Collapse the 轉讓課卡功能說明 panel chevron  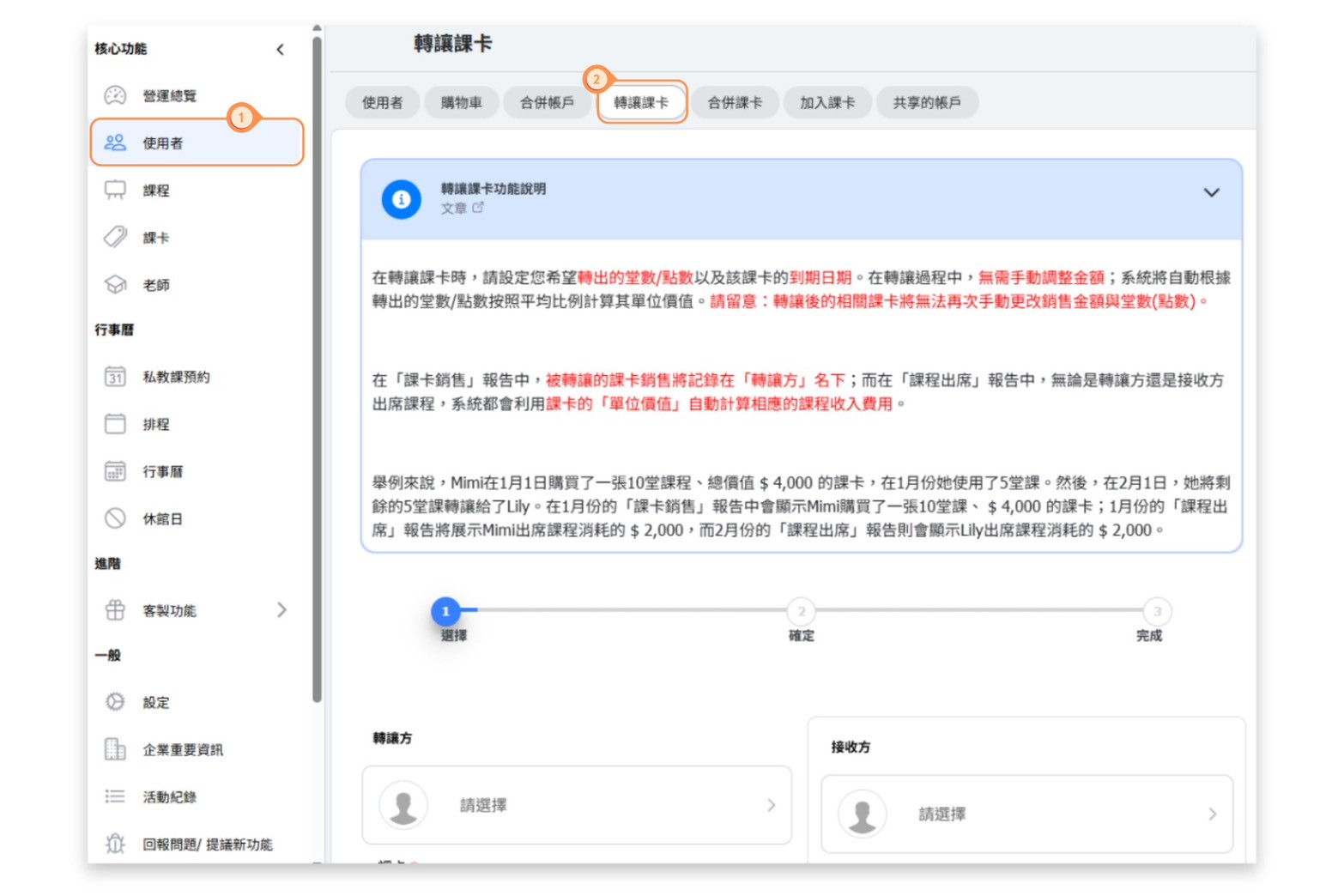click(x=1211, y=193)
